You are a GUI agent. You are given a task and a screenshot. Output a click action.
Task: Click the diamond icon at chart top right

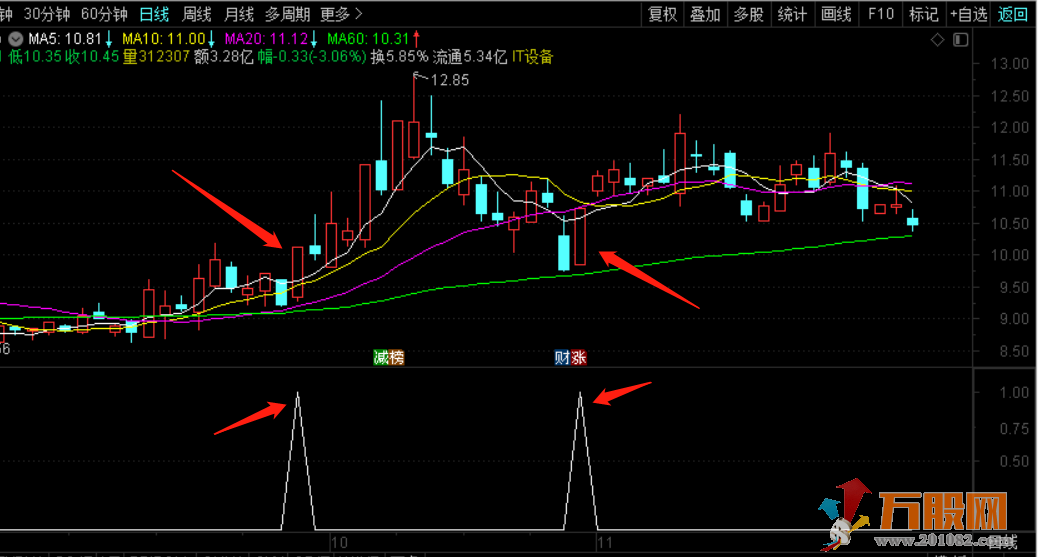(937, 40)
